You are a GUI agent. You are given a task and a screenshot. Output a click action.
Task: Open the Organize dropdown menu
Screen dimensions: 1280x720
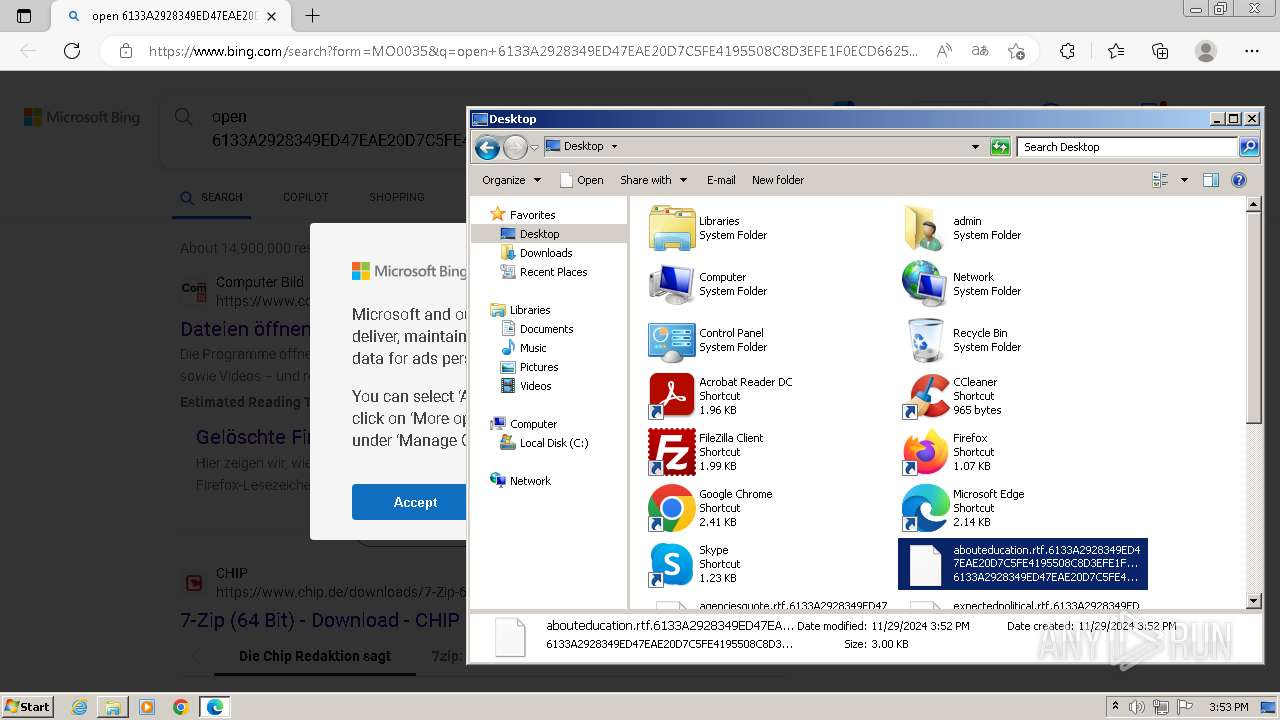[x=511, y=180]
